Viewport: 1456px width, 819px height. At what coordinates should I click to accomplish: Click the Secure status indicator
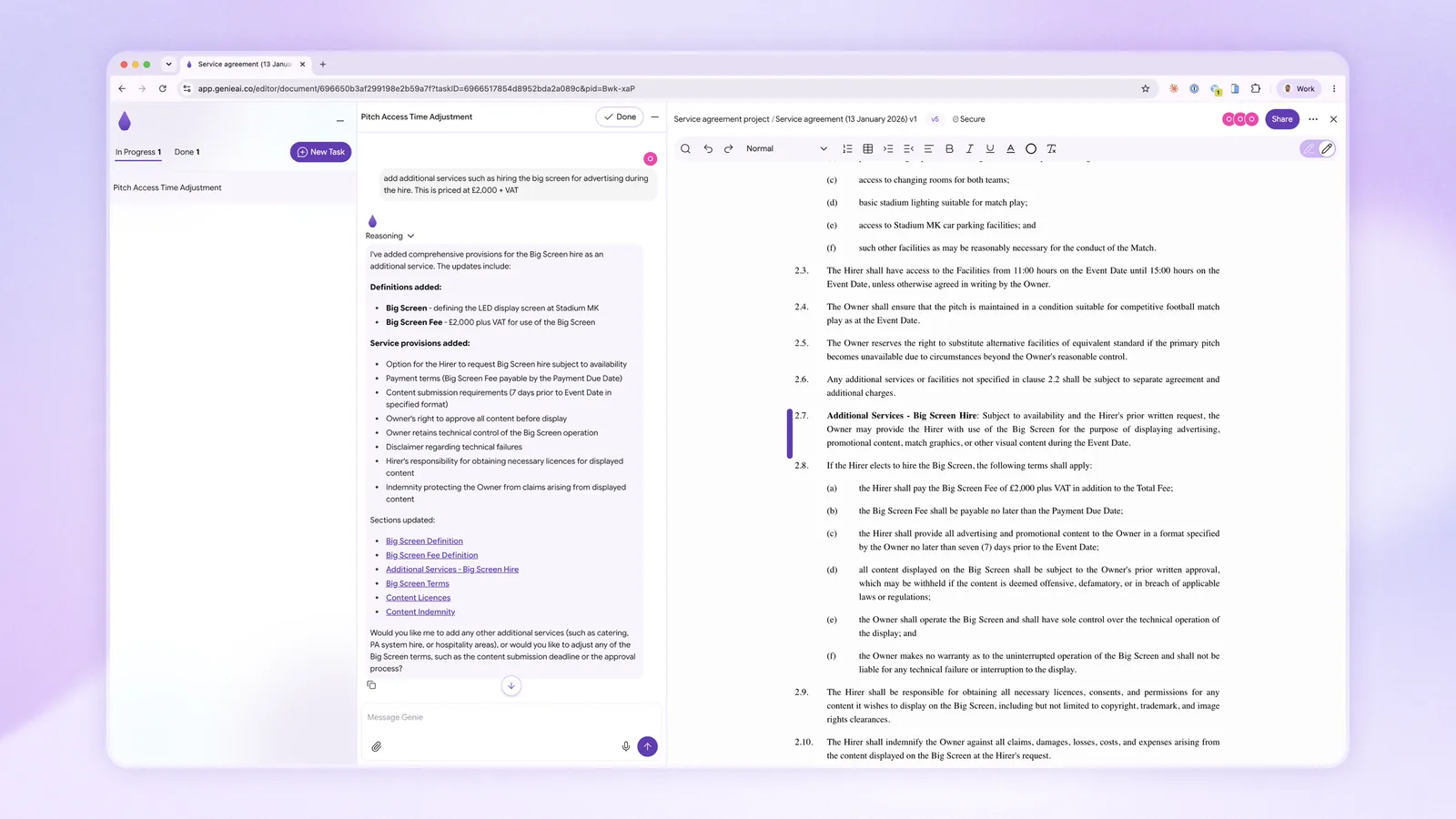point(968,119)
